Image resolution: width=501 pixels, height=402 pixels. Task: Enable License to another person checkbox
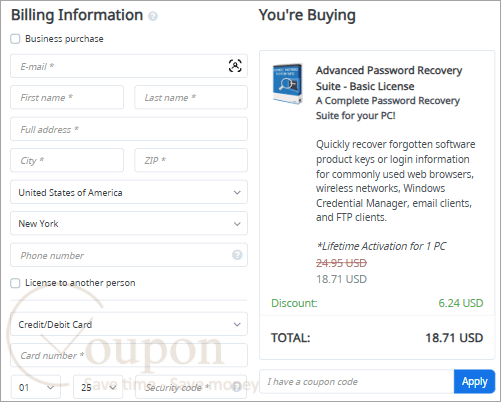pyautogui.click(x=15, y=283)
